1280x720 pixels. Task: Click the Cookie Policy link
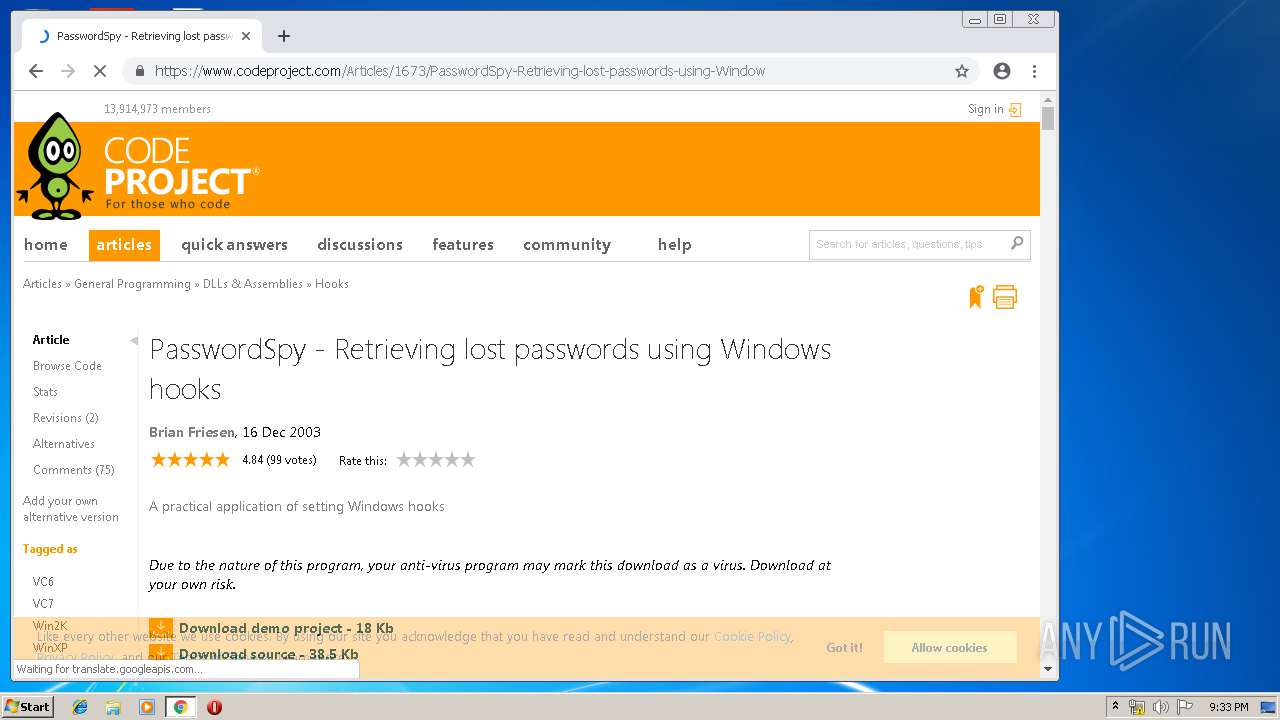[x=752, y=637]
